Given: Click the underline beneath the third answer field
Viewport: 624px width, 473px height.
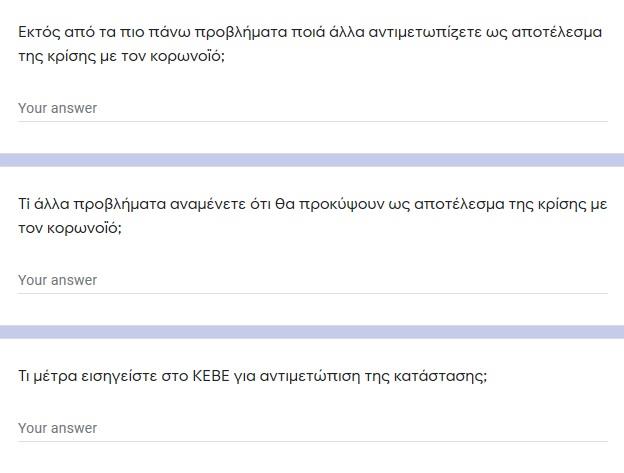Looking at the screenshot, I should [x=312, y=442].
